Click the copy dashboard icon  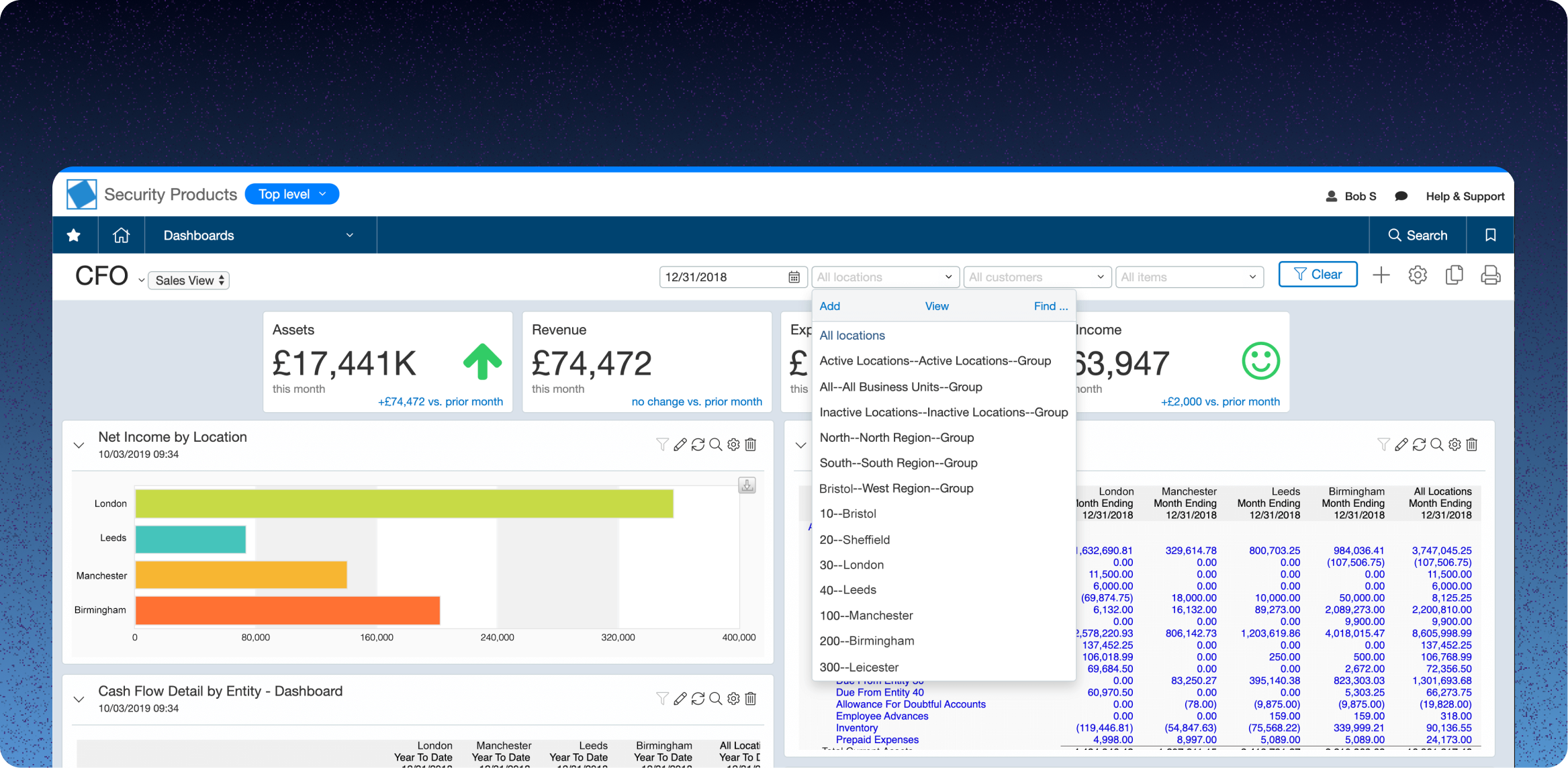pyautogui.click(x=1454, y=275)
